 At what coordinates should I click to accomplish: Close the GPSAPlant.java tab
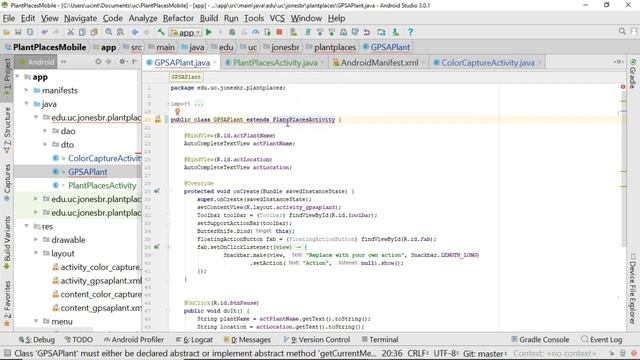pos(215,62)
